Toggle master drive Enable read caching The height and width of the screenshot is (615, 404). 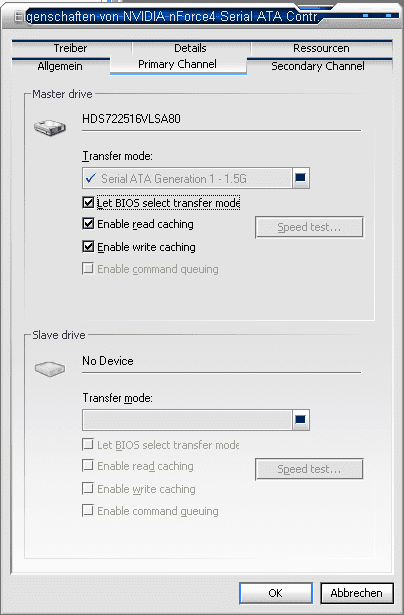[x=88, y=224]
